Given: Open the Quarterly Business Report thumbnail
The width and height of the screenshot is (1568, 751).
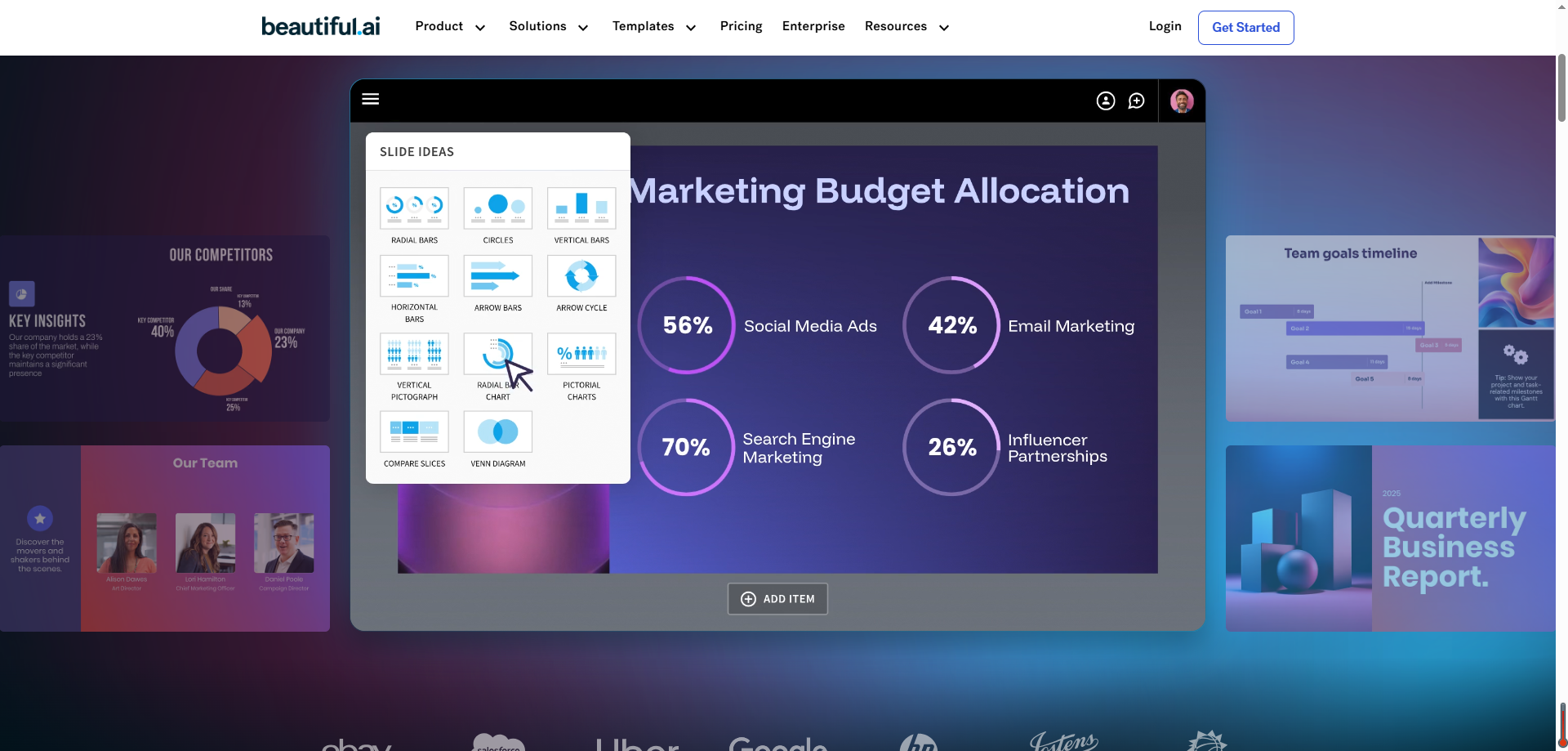Looking at the screenshot, I should [1389, 538].
